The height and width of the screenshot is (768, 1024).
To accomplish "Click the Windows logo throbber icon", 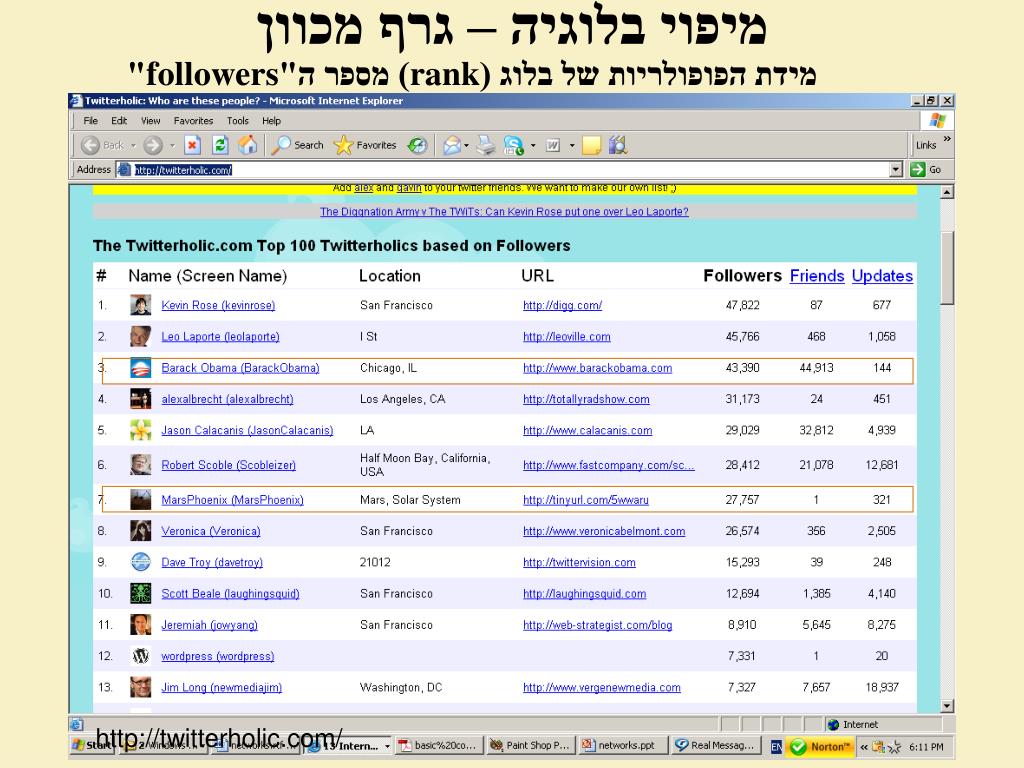I will point(937,121).
